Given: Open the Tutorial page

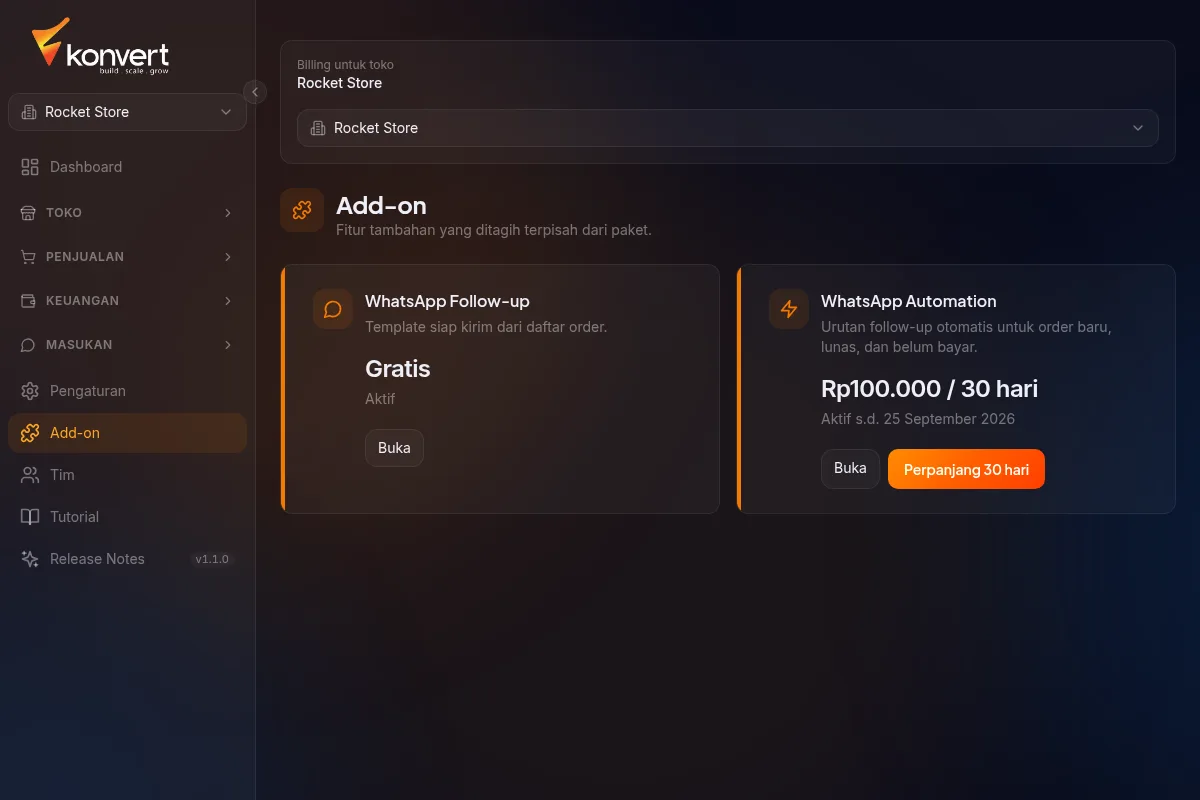Looking at the screenshot, I should 127,517.
